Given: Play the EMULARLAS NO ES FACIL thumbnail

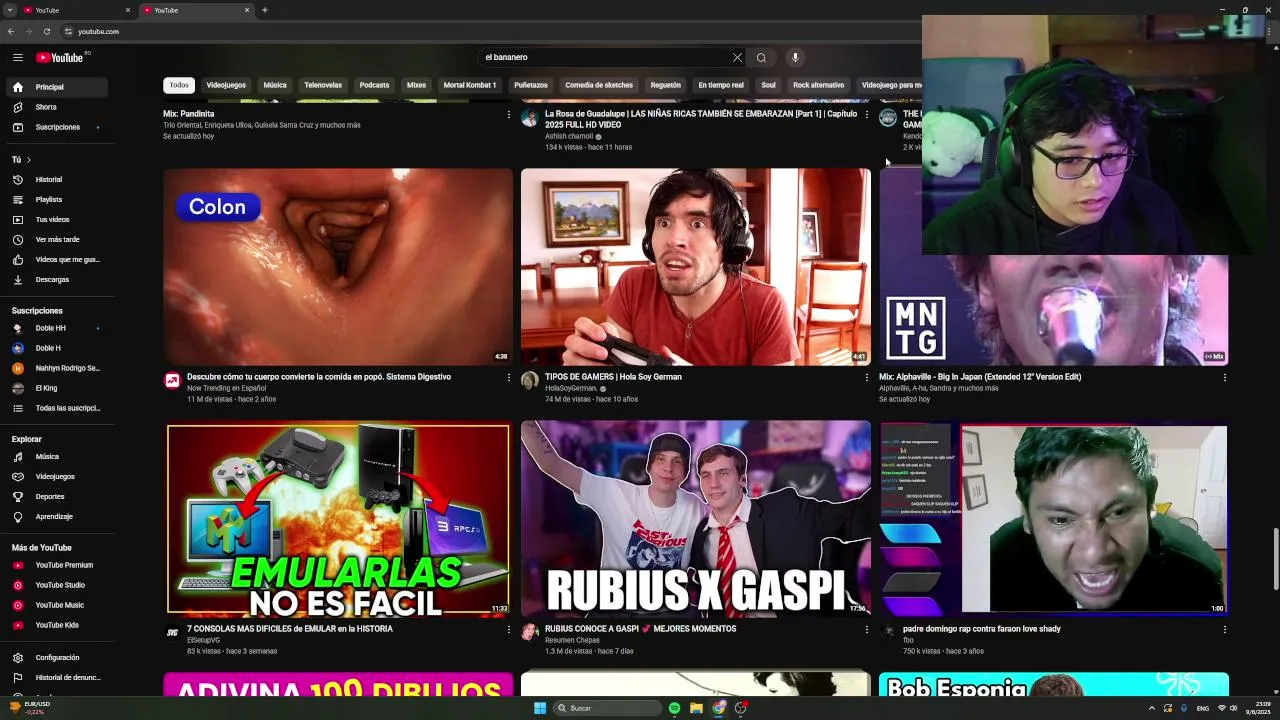Looking at the screenshot, I should pos(338,518).
